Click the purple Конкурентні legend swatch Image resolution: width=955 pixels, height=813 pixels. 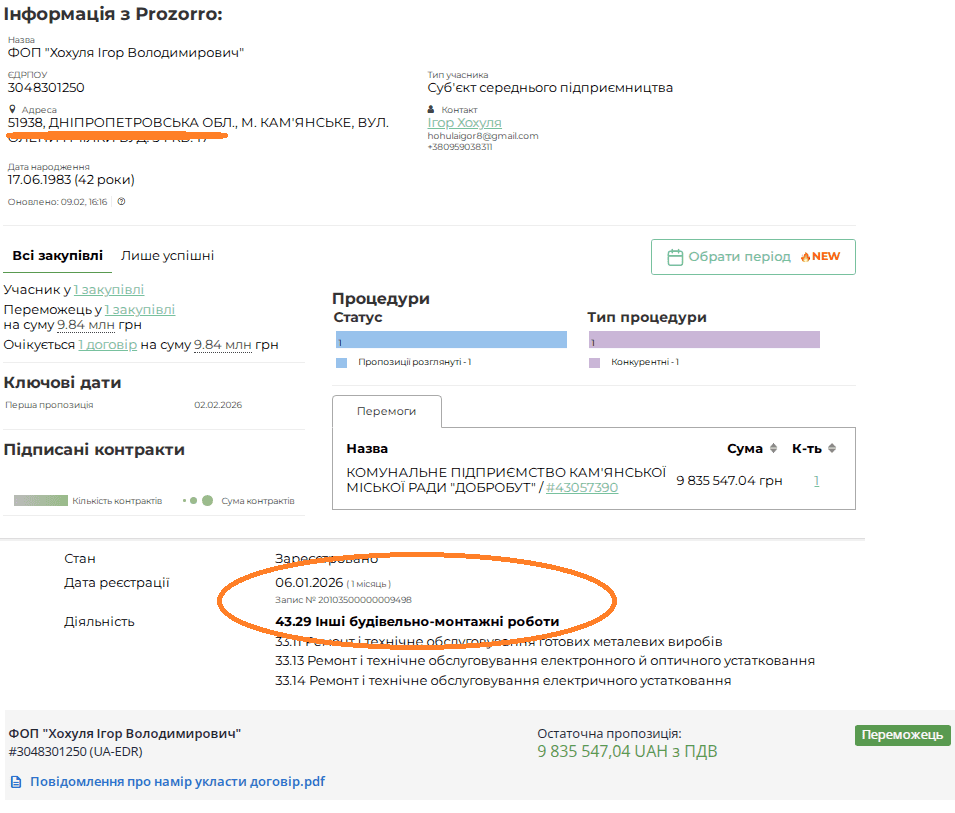coord(594,362)
